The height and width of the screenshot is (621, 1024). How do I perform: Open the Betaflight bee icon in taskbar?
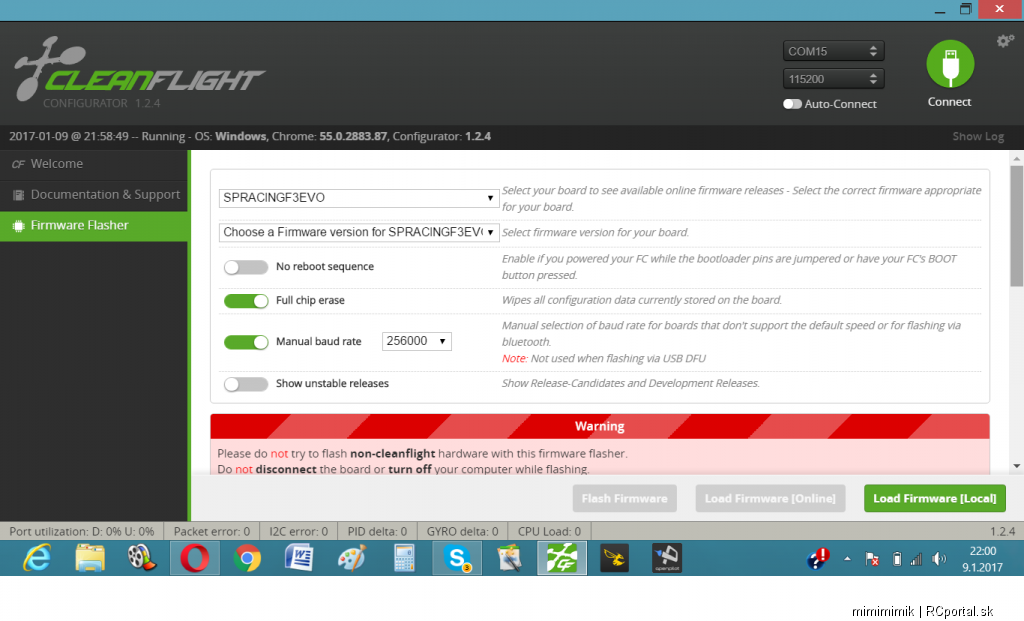[615, 558]
